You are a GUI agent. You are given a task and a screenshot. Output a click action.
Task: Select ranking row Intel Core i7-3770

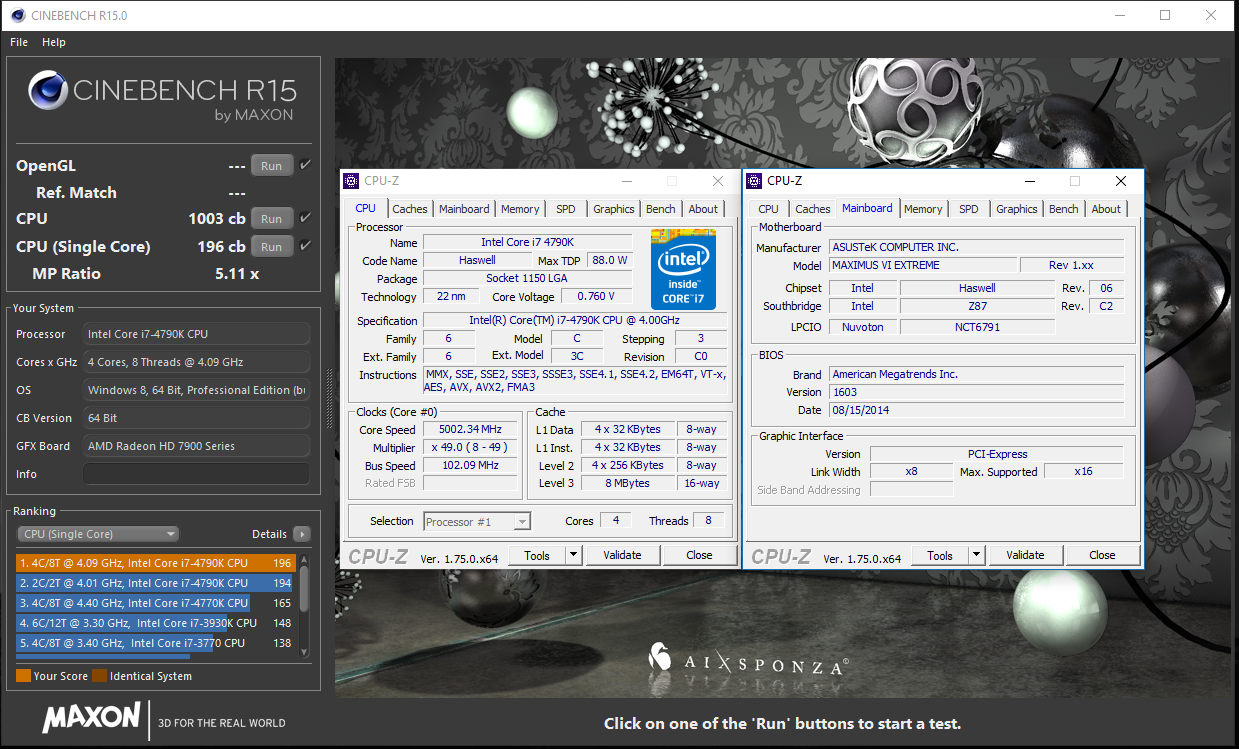point(155,643)
